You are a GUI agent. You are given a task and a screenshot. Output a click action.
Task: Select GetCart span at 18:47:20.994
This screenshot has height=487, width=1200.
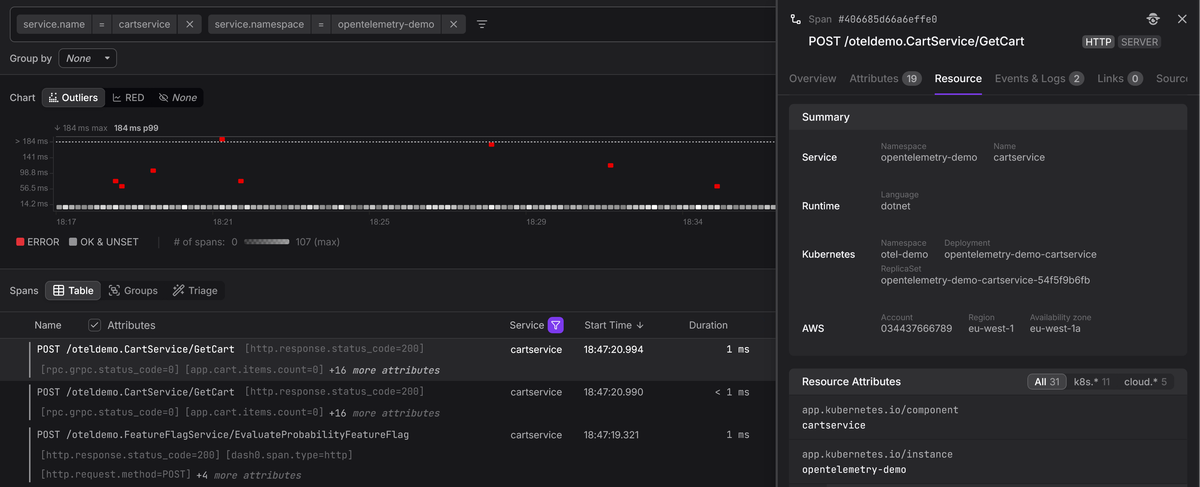click(x=388, y=359)
